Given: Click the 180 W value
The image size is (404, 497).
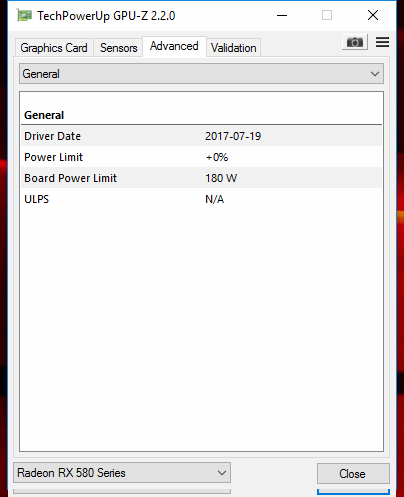Looking at the screenshot, I should click(221, 178).
